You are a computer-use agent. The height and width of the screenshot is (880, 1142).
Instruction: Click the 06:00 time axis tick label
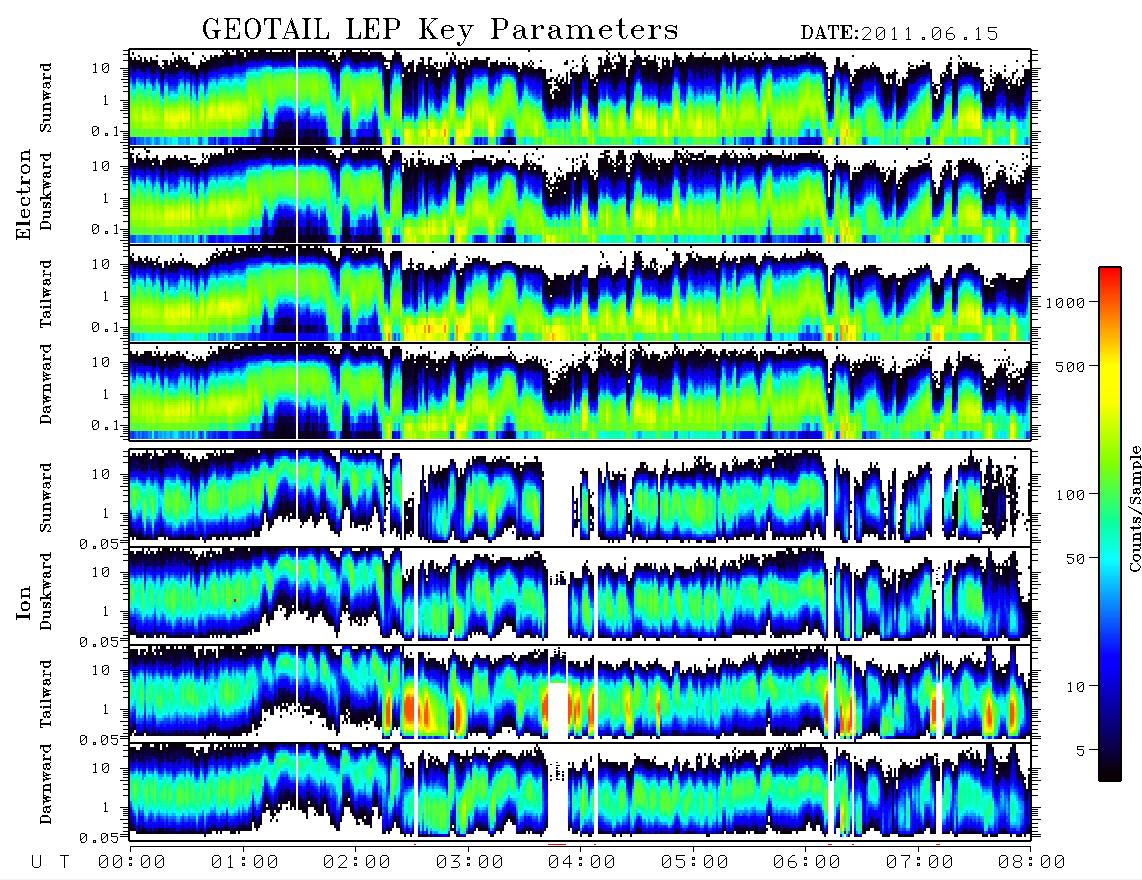807,863
